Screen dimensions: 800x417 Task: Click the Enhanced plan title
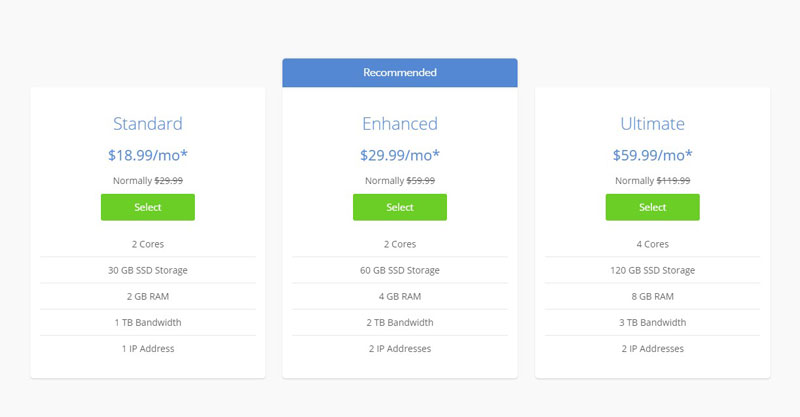pyautogui.click(x=399, y=124)
